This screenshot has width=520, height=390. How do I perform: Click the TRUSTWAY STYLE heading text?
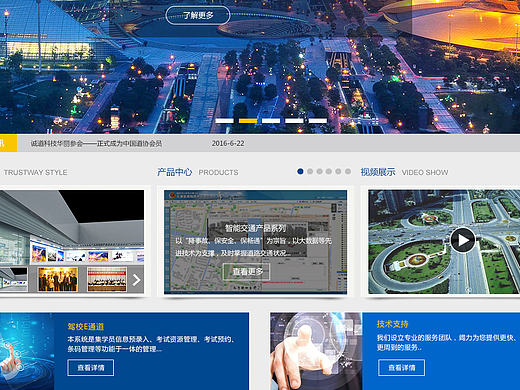point(36,173)
